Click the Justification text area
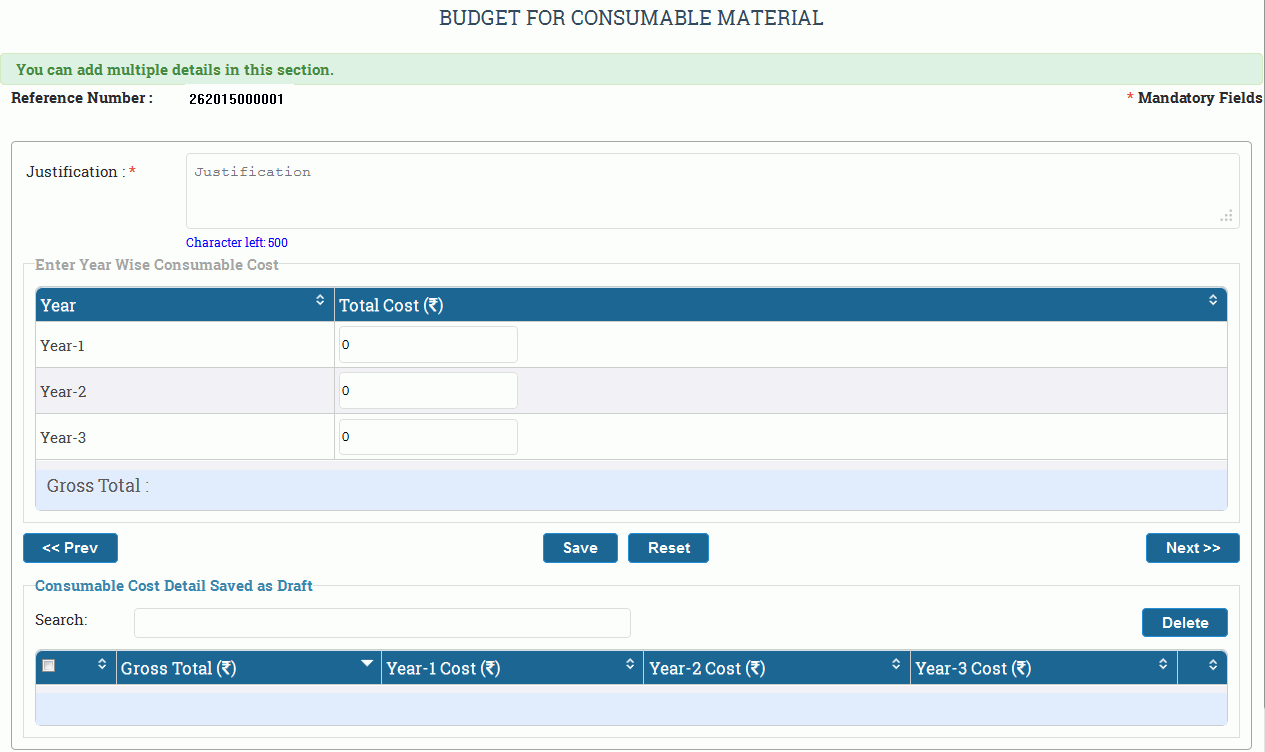 pos(712,191)
